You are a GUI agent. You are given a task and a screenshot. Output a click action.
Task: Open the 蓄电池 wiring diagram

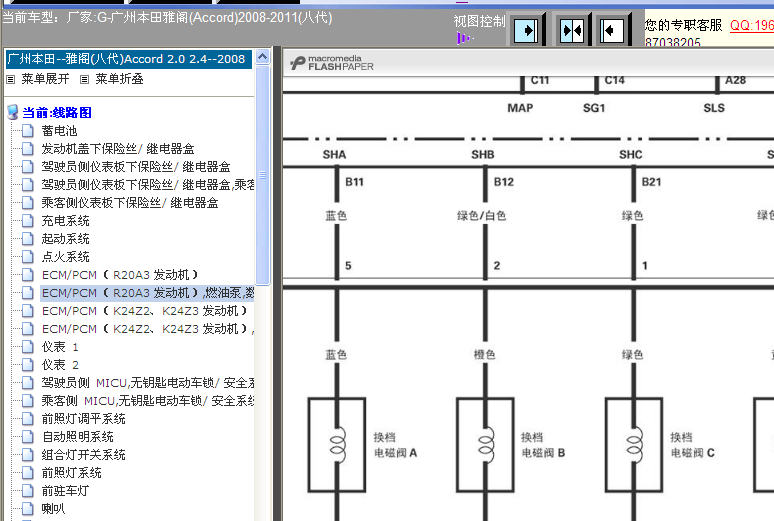coord(59,131)
